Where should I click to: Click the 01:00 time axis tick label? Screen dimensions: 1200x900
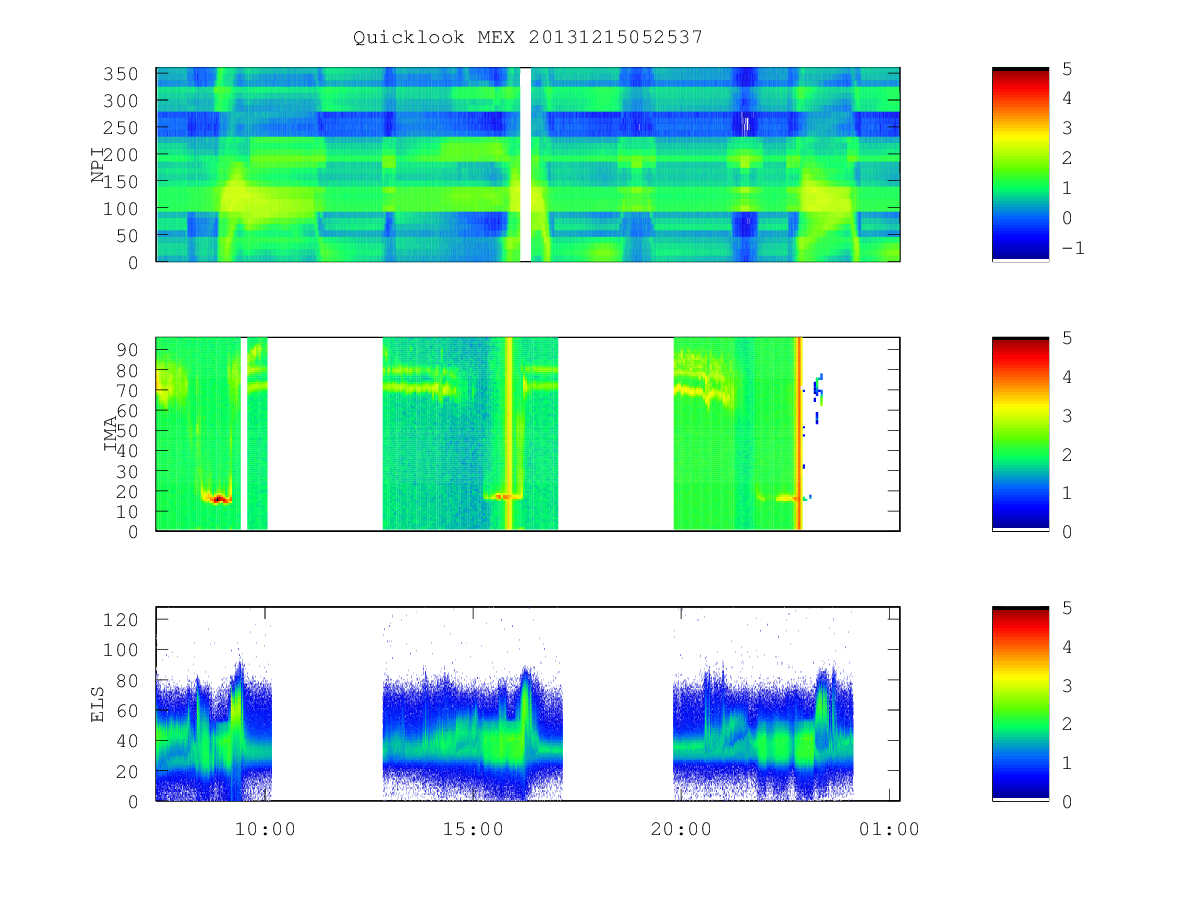click(x=890, y=829)
